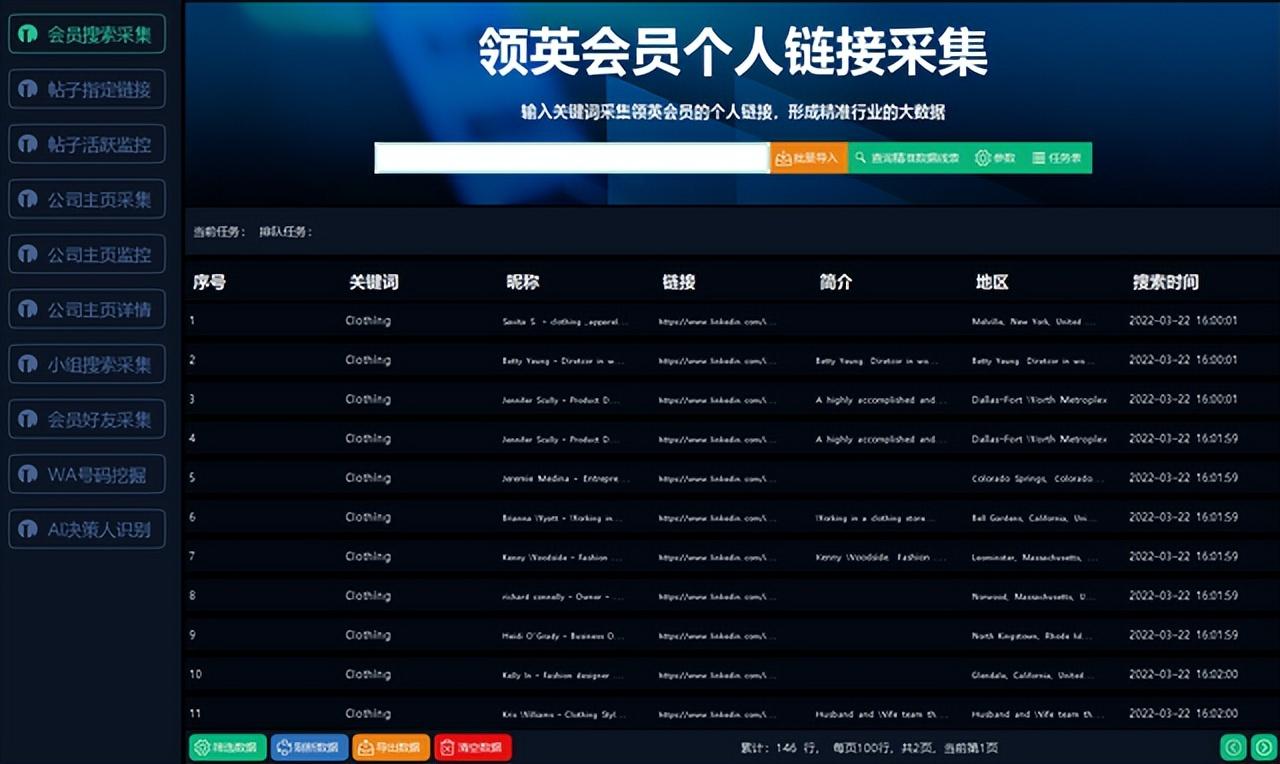Open the WA号码挖掘 sidebar entry
This screenshot has height=764, width=1280.
click(x=86, y=474)
